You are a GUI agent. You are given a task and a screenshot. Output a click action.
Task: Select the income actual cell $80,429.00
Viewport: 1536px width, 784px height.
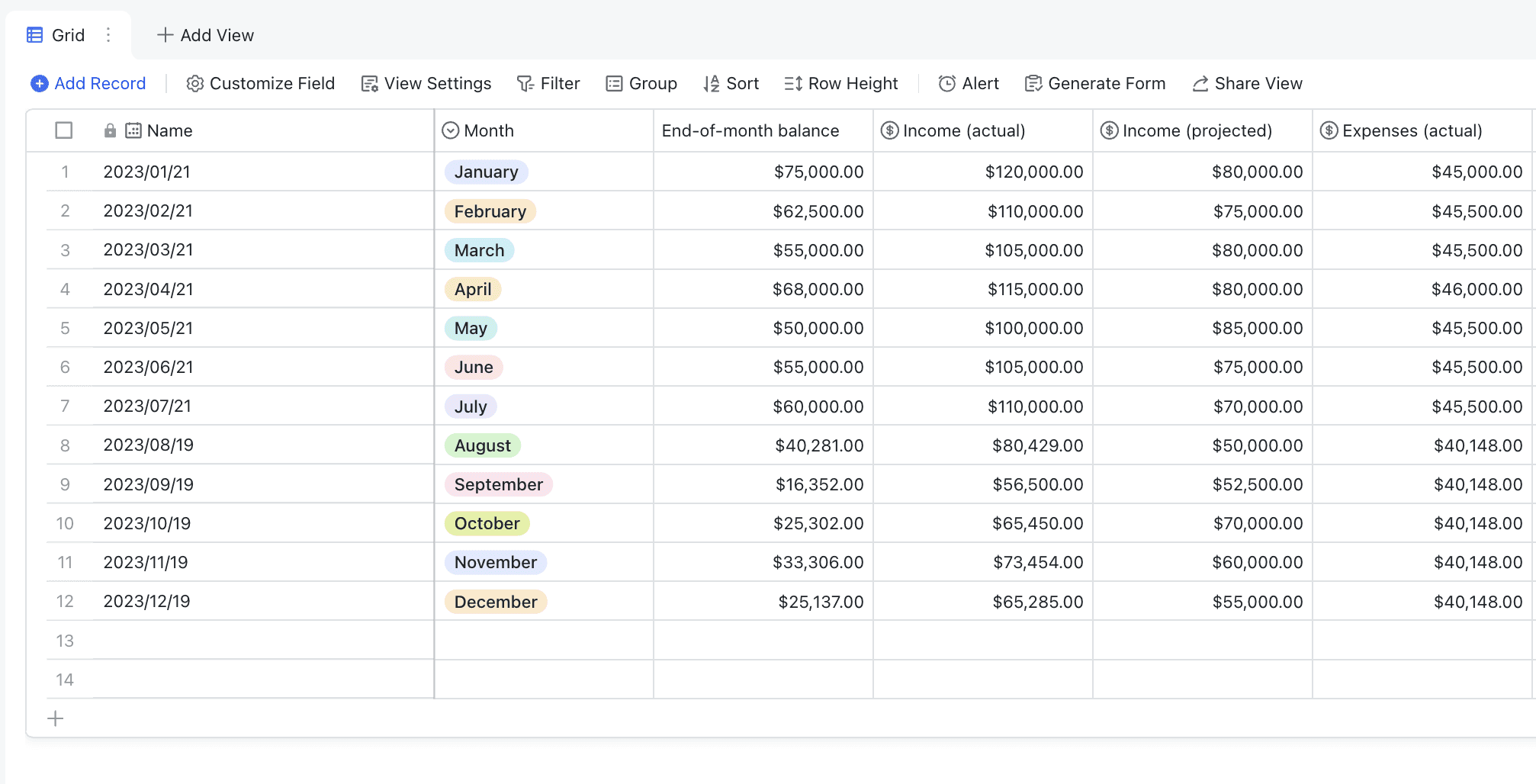tap(983, 445)
